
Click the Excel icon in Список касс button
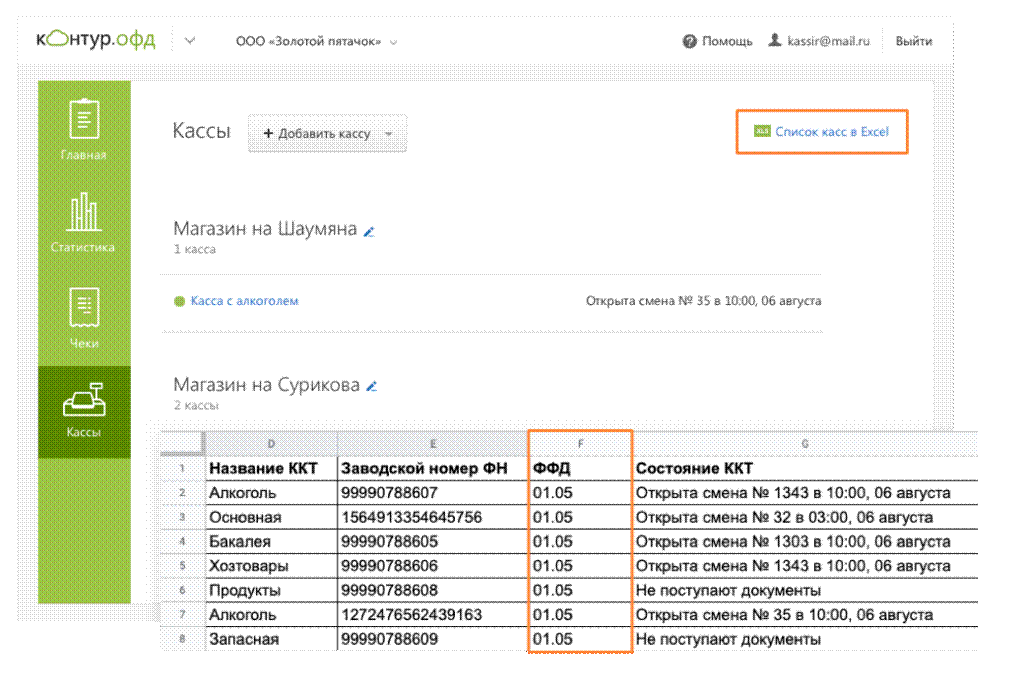click(761, 131)
